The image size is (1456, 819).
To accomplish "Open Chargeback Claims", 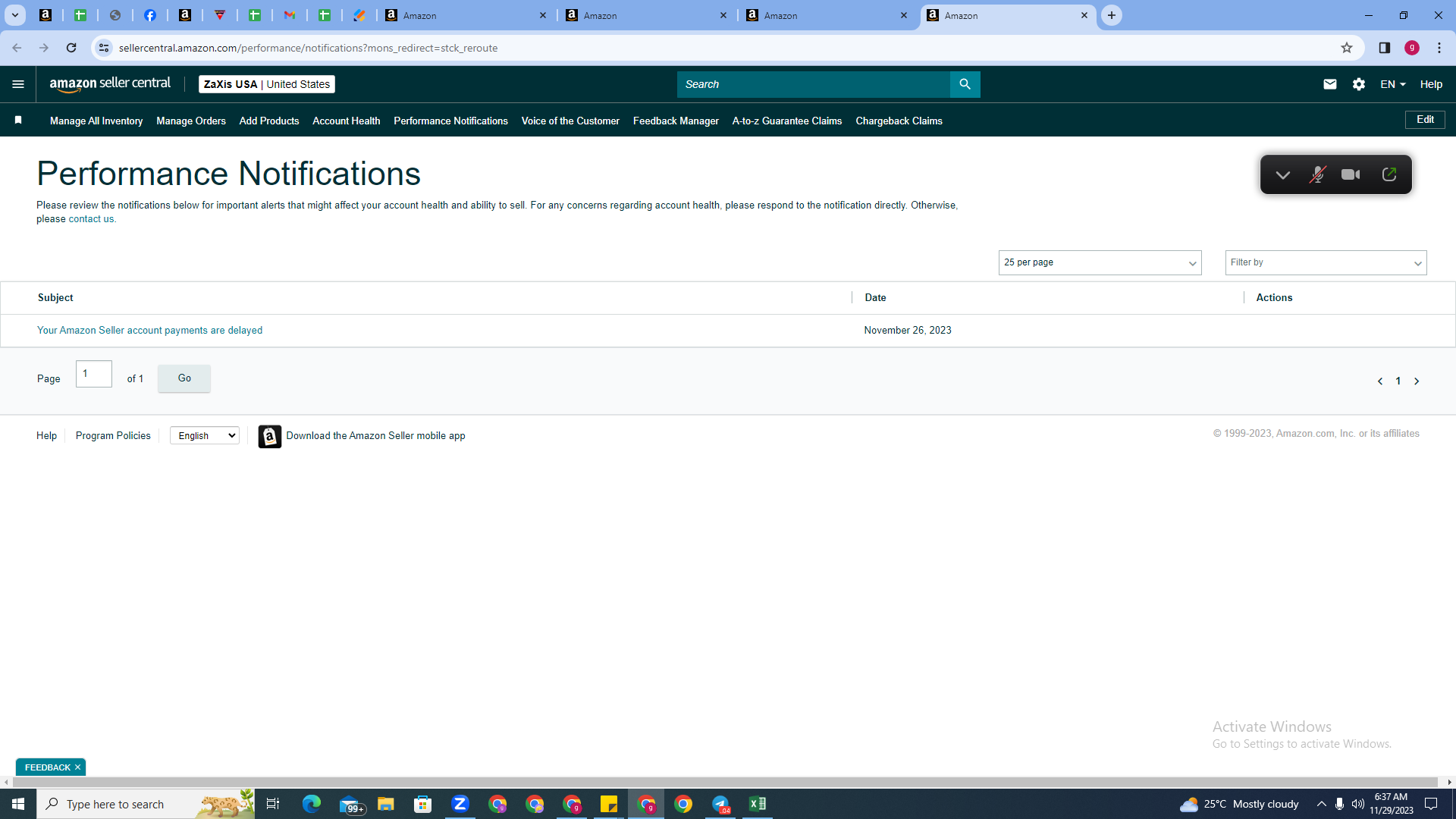I will point(899,121).
